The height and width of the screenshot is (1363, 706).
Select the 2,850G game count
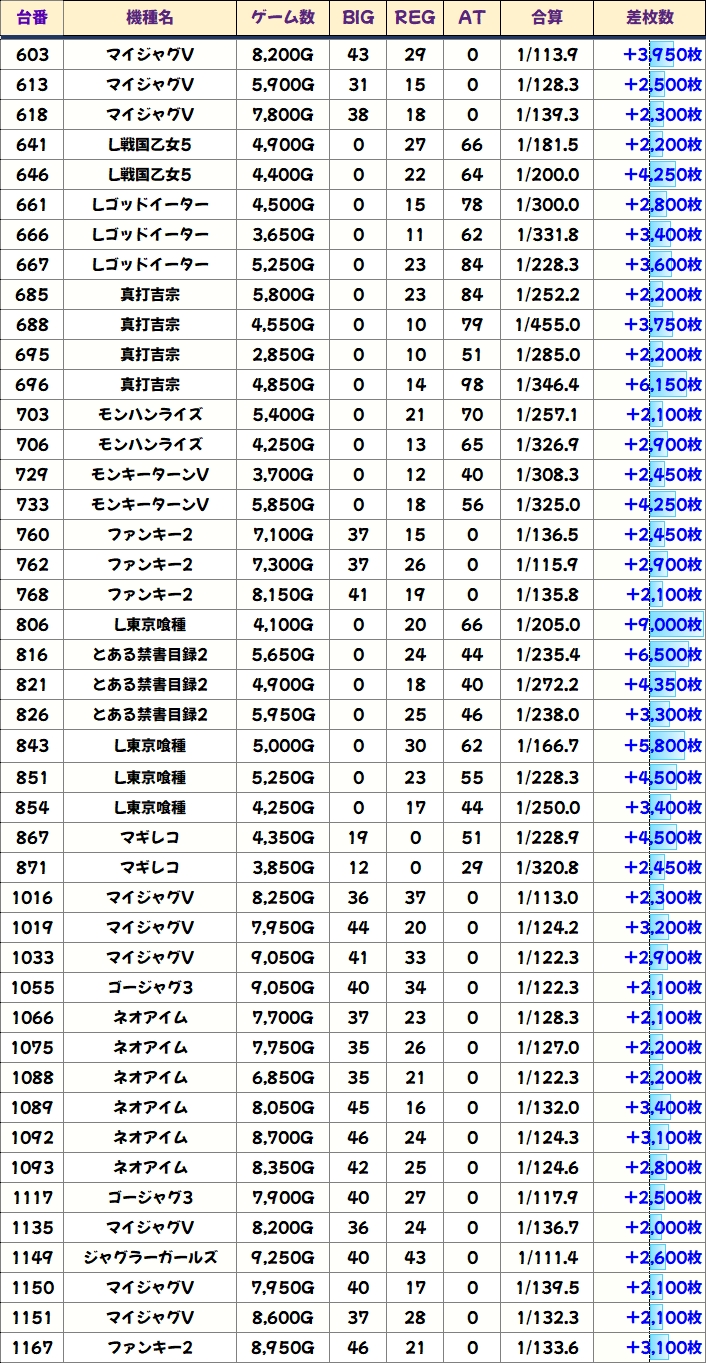click(283, 355)
